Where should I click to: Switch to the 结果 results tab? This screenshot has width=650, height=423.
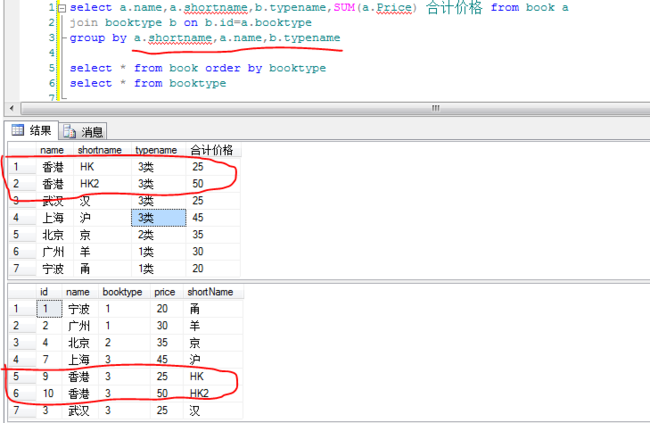[x=32, y=131]
